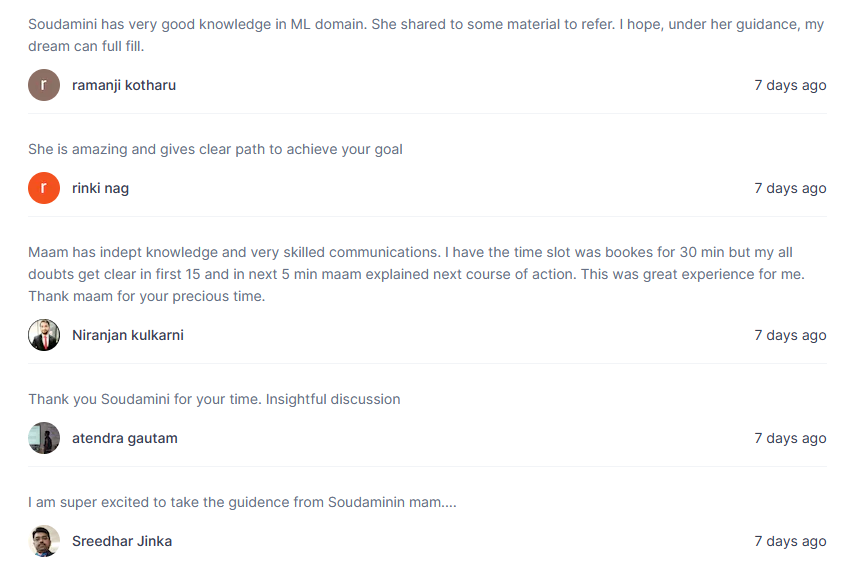857x570 pixels.
Task: Open atendra gautam's profile photo
Action: pos(44,438)
